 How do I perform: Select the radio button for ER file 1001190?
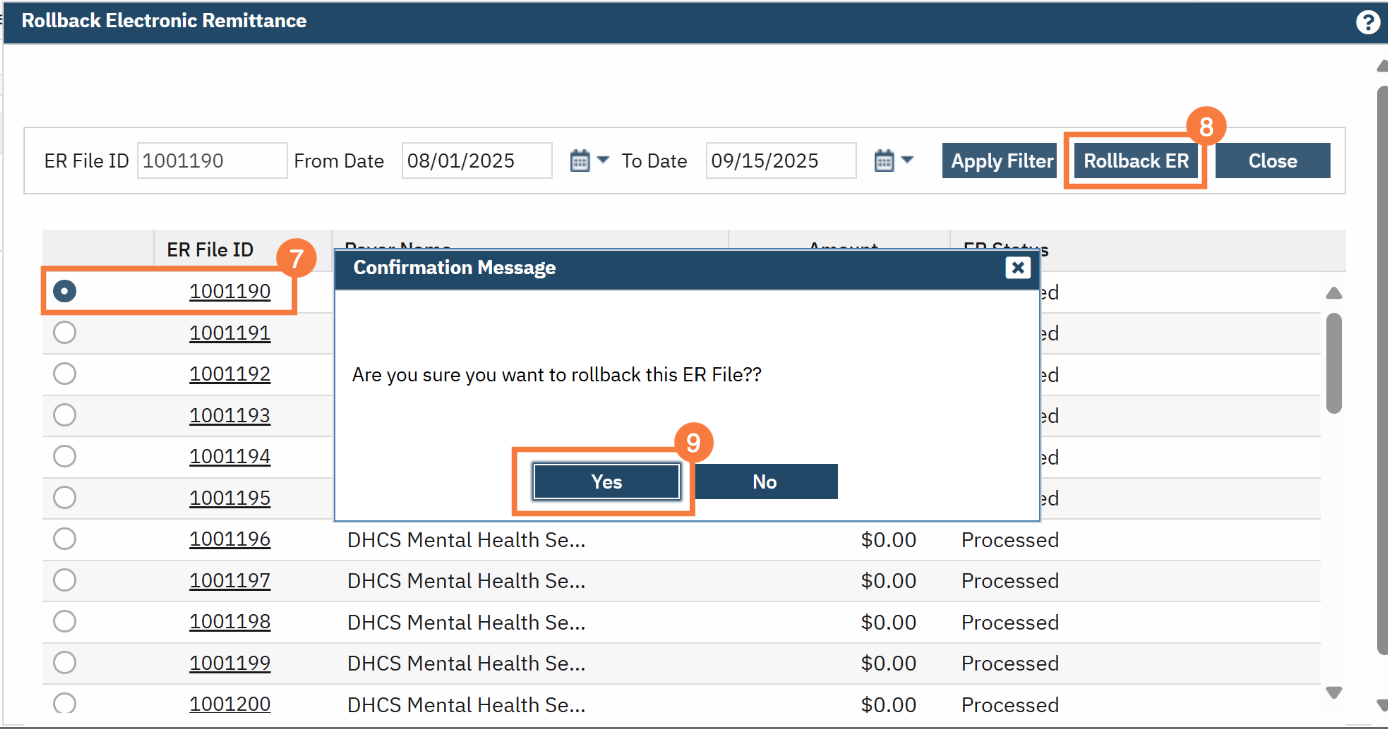[65, 291]
